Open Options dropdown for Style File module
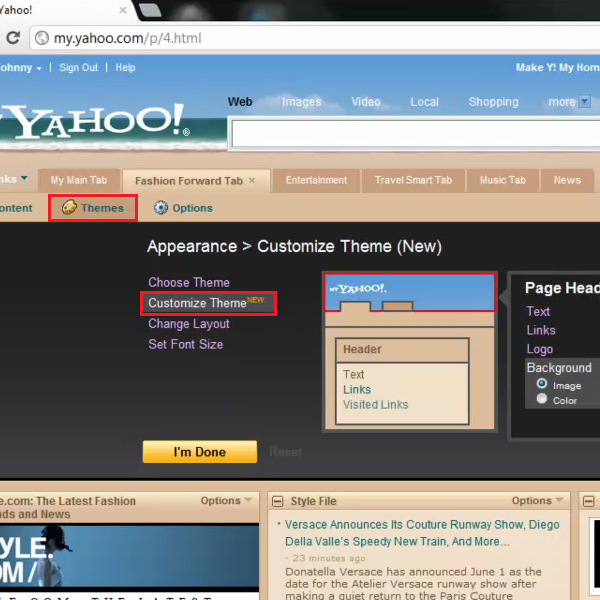 point(537,501)
